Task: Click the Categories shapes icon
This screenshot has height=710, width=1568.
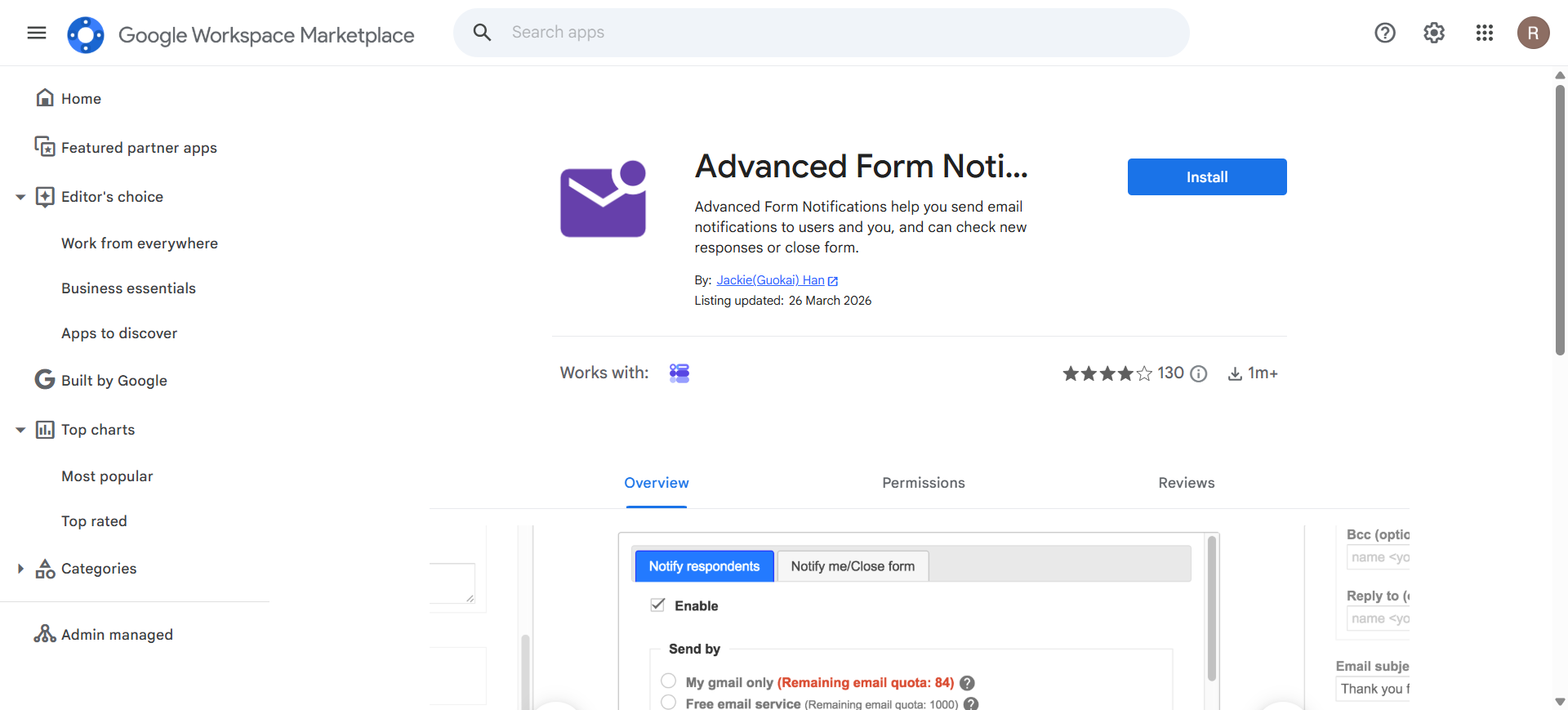Action: [45, 569]
